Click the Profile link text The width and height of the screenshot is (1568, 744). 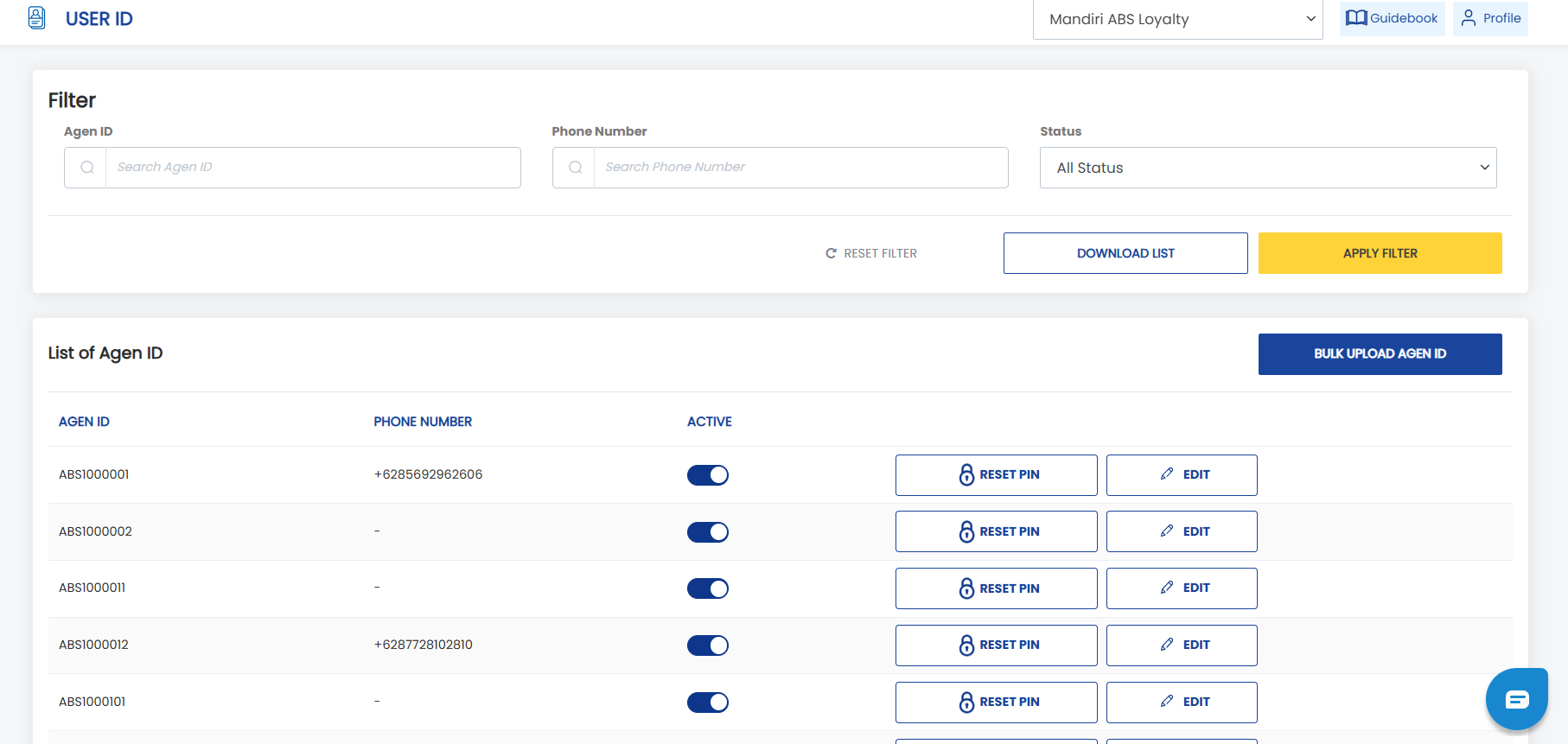pyautogui.click(x=1501, y=18)
